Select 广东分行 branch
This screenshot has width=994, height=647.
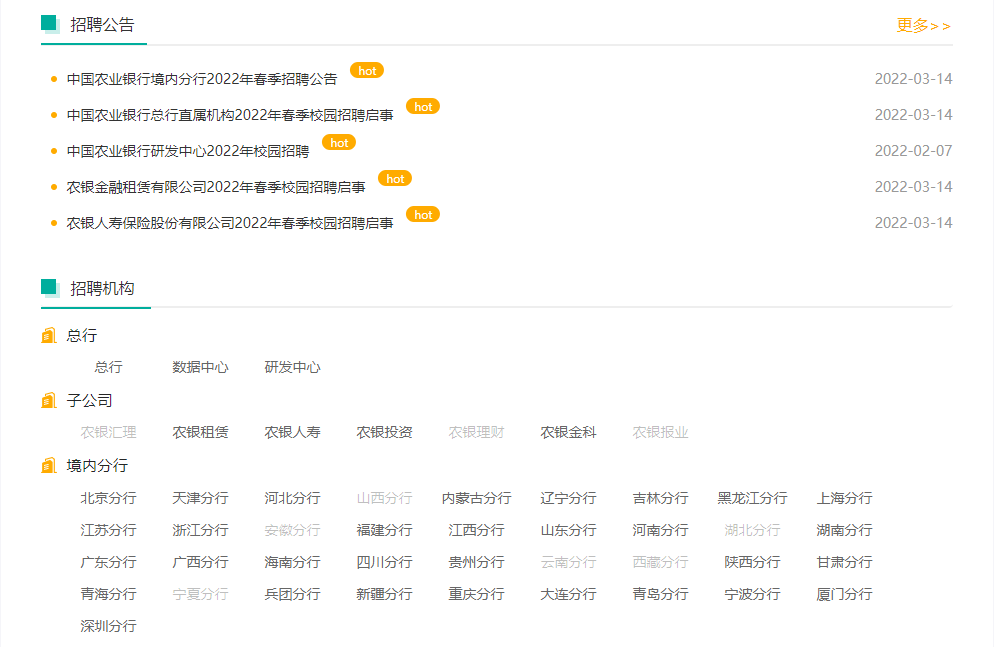[108, 563]
